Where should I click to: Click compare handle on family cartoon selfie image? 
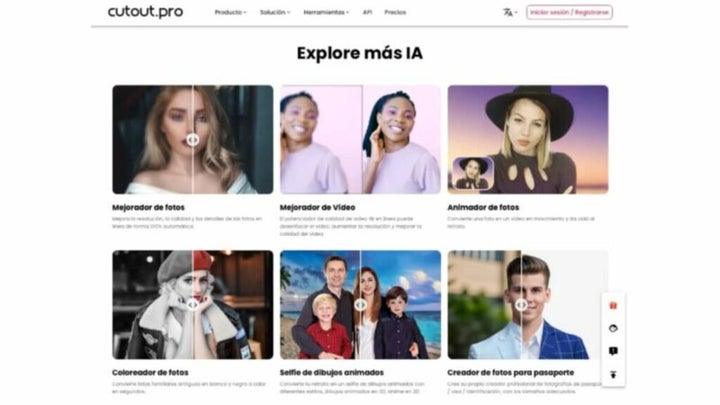click(360, 304)
